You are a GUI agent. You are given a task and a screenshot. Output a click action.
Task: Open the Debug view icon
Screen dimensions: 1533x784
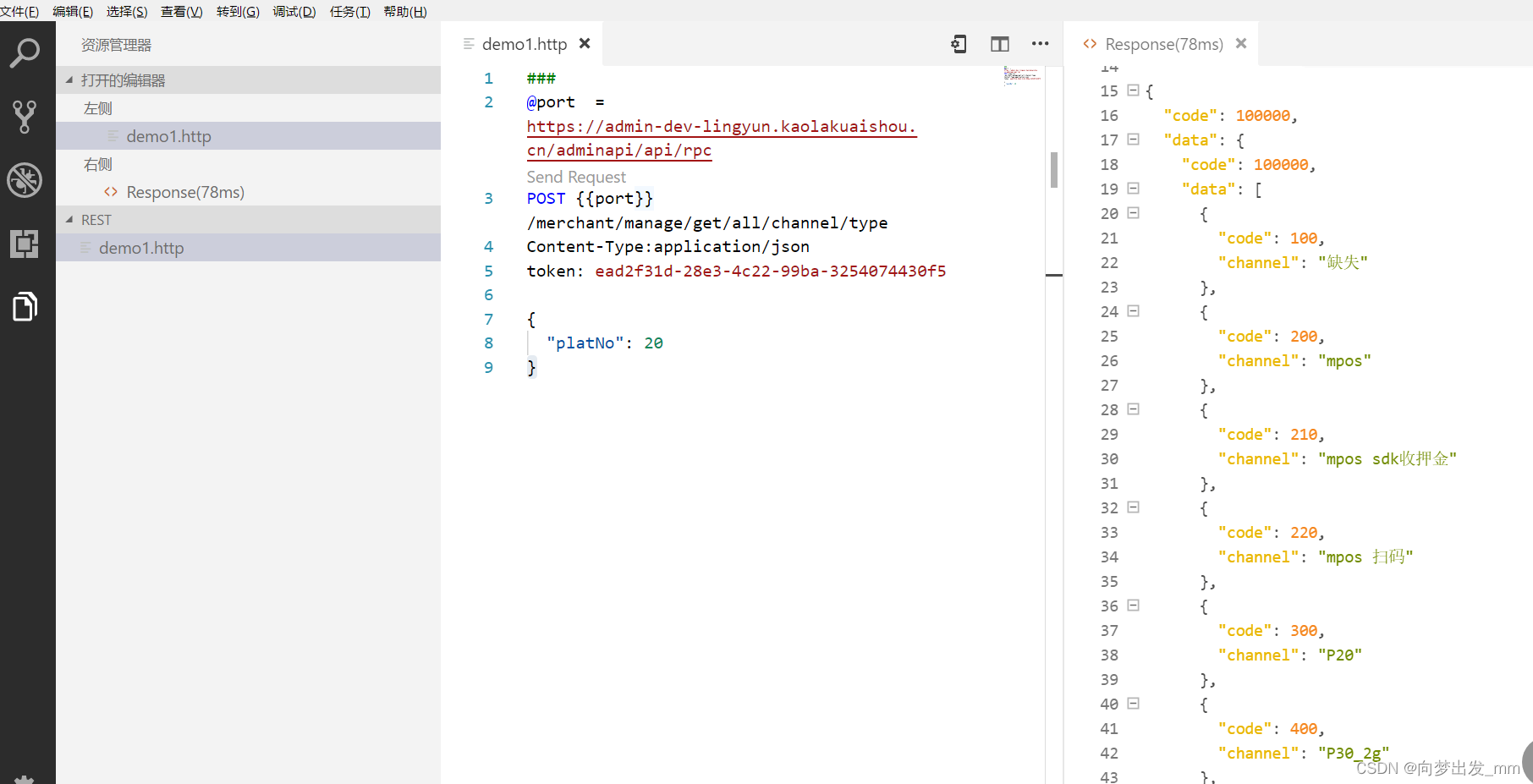tap(25, 180)
